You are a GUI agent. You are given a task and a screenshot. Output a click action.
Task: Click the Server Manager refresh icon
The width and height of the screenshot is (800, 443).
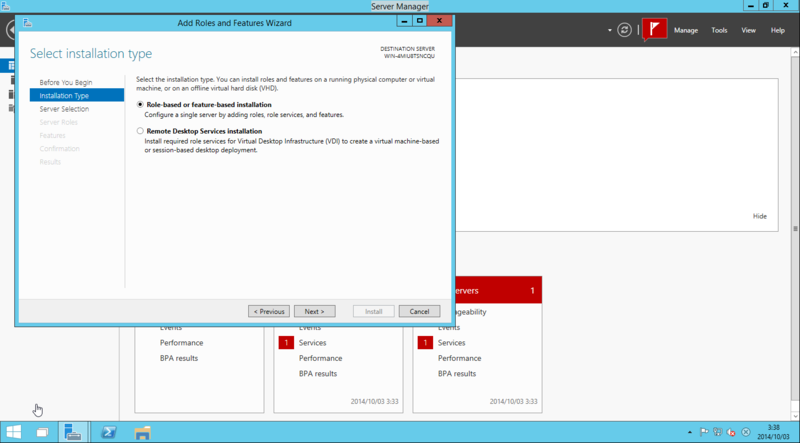(624, 30)
